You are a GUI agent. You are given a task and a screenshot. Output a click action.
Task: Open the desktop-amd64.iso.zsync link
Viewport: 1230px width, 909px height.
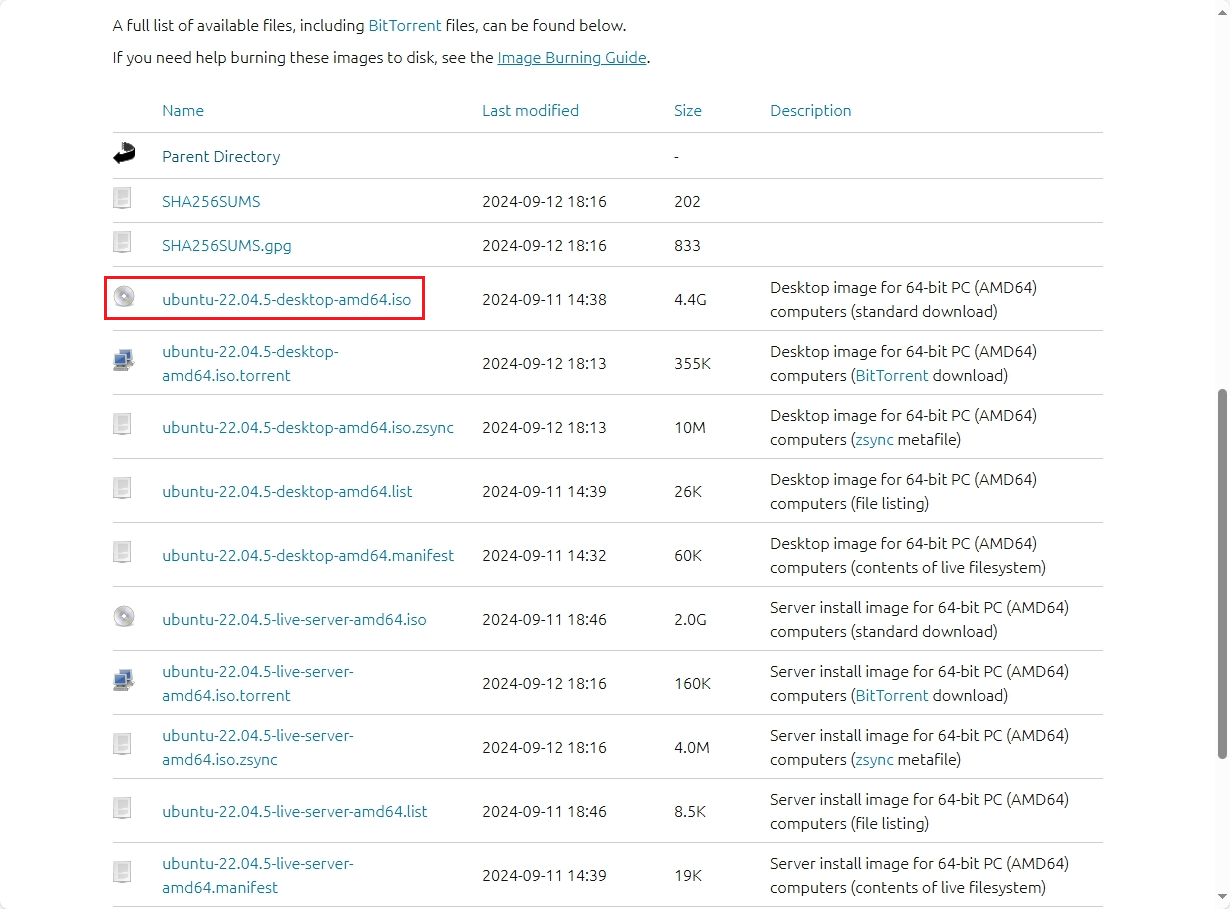pos(308,428)
